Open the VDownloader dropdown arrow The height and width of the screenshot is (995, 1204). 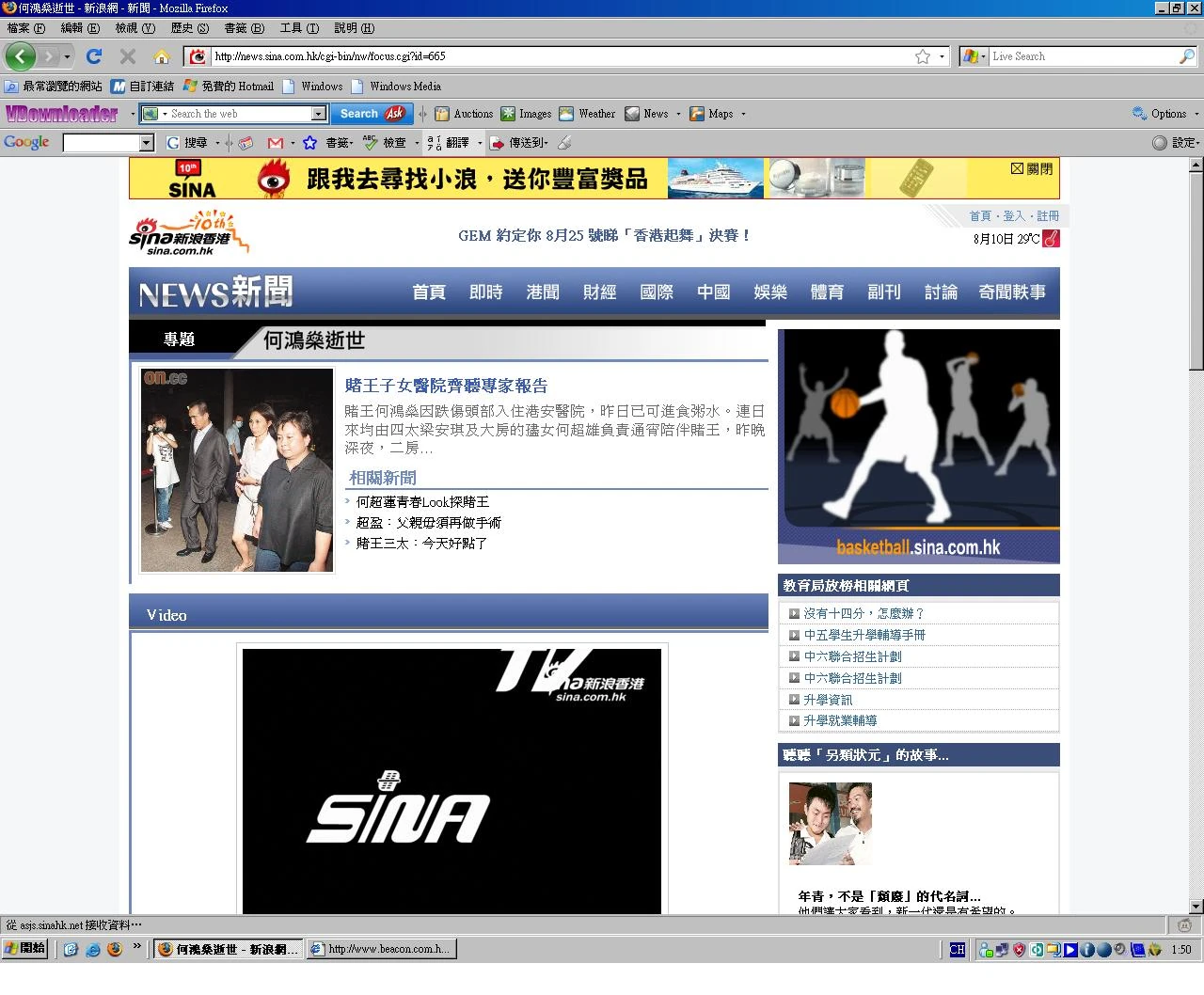[x=133, y=114]
